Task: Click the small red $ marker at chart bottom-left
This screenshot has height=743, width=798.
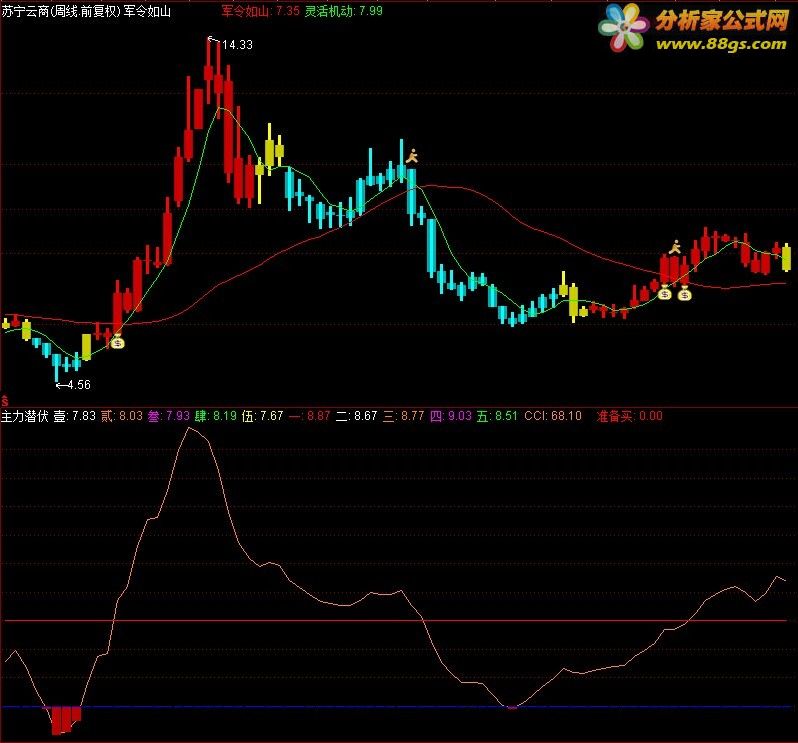Action: [5, 402]
